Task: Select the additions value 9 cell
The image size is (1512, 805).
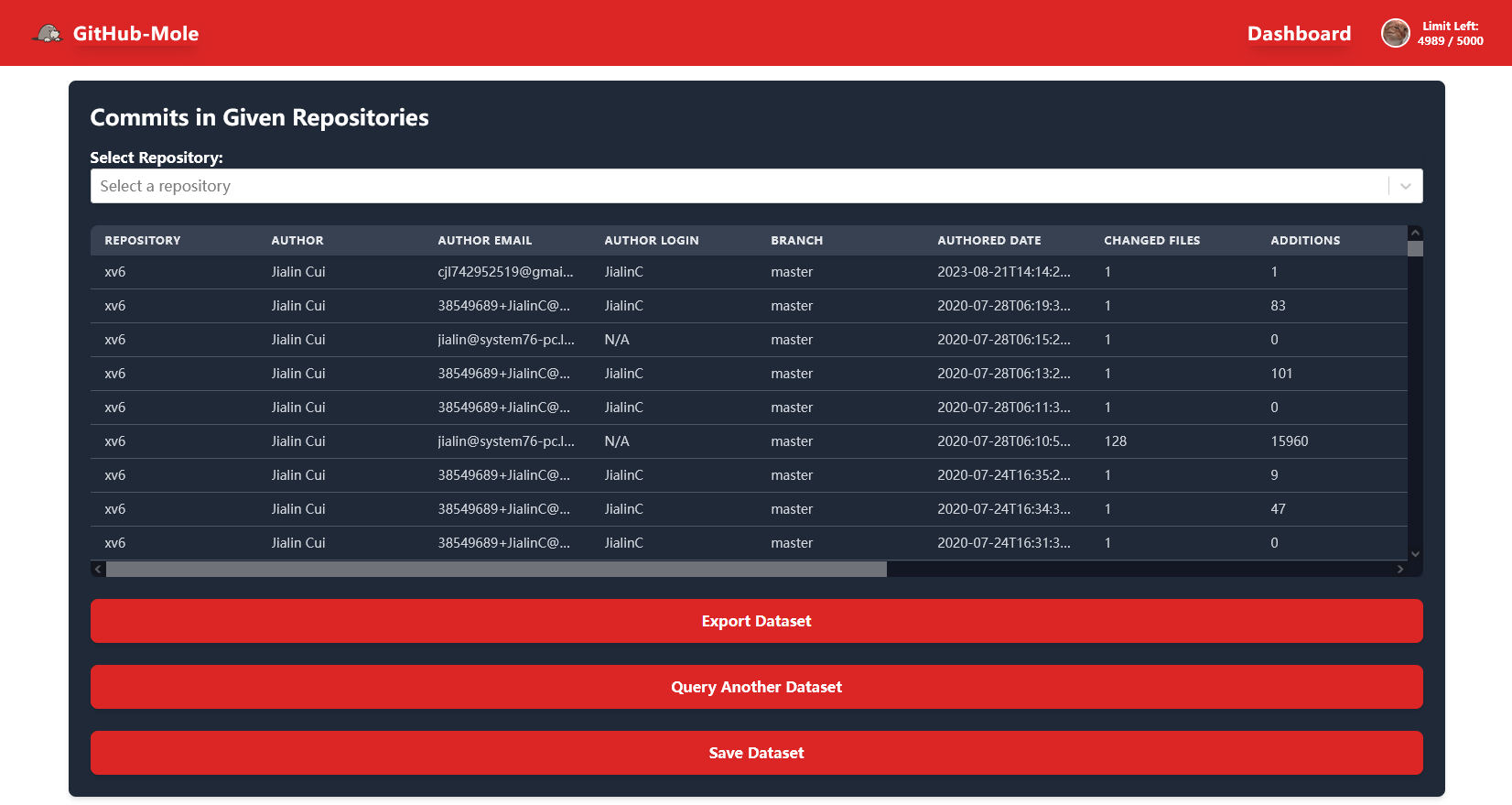Action: tap(1274, 475)
